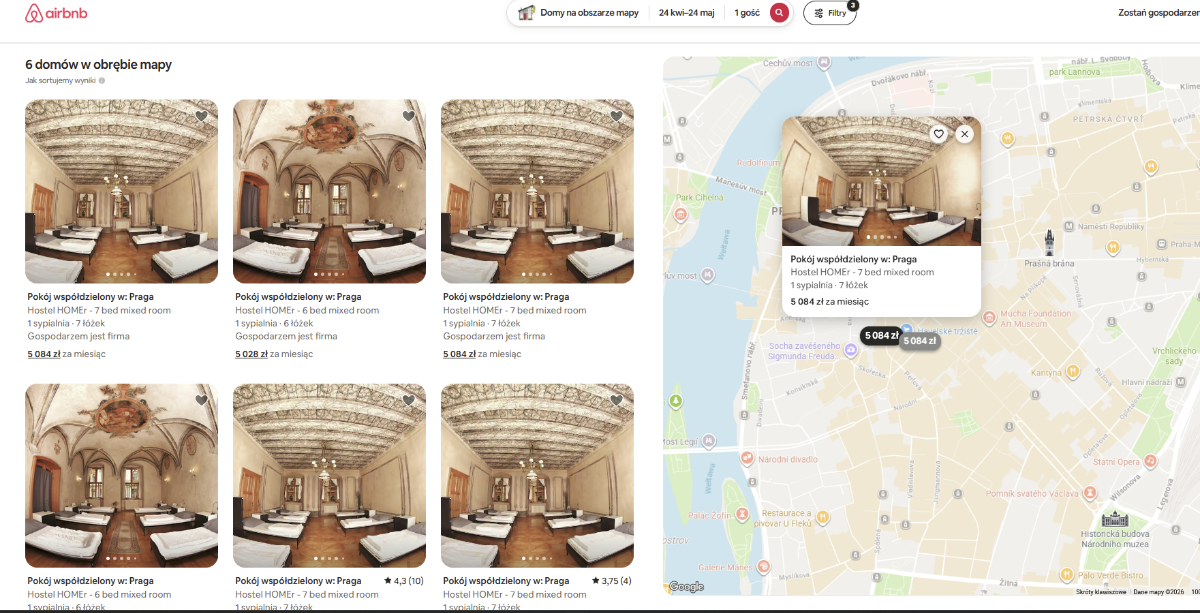Screen dimensions: 1200x613
Task: Click the park Lannova label on map
Action: 1075,72
